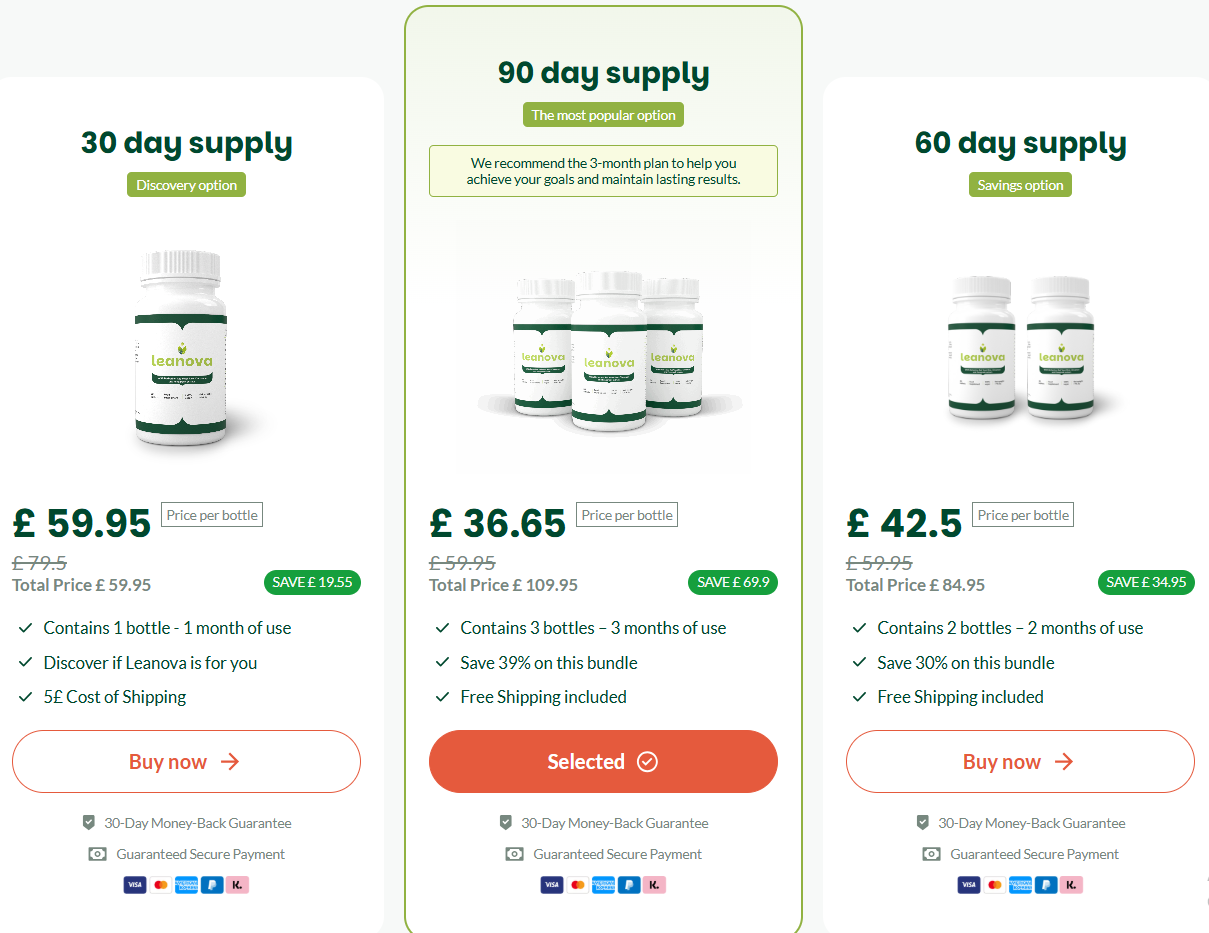Click the most popular option badge

click(603, 115)
